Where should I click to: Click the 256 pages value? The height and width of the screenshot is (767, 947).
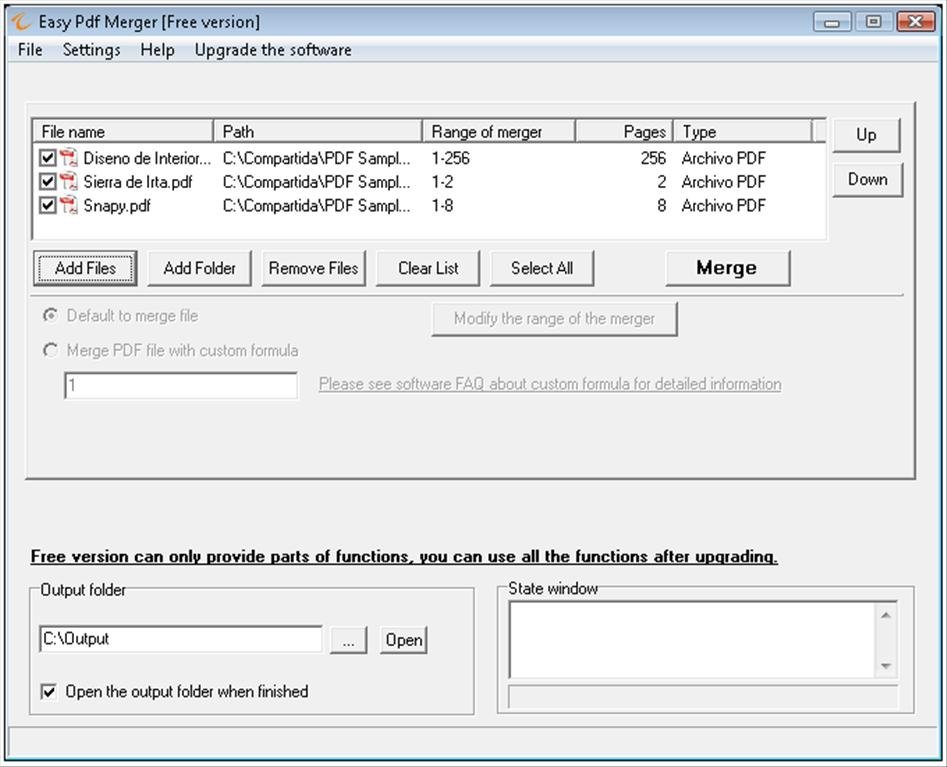pos(653,158)
